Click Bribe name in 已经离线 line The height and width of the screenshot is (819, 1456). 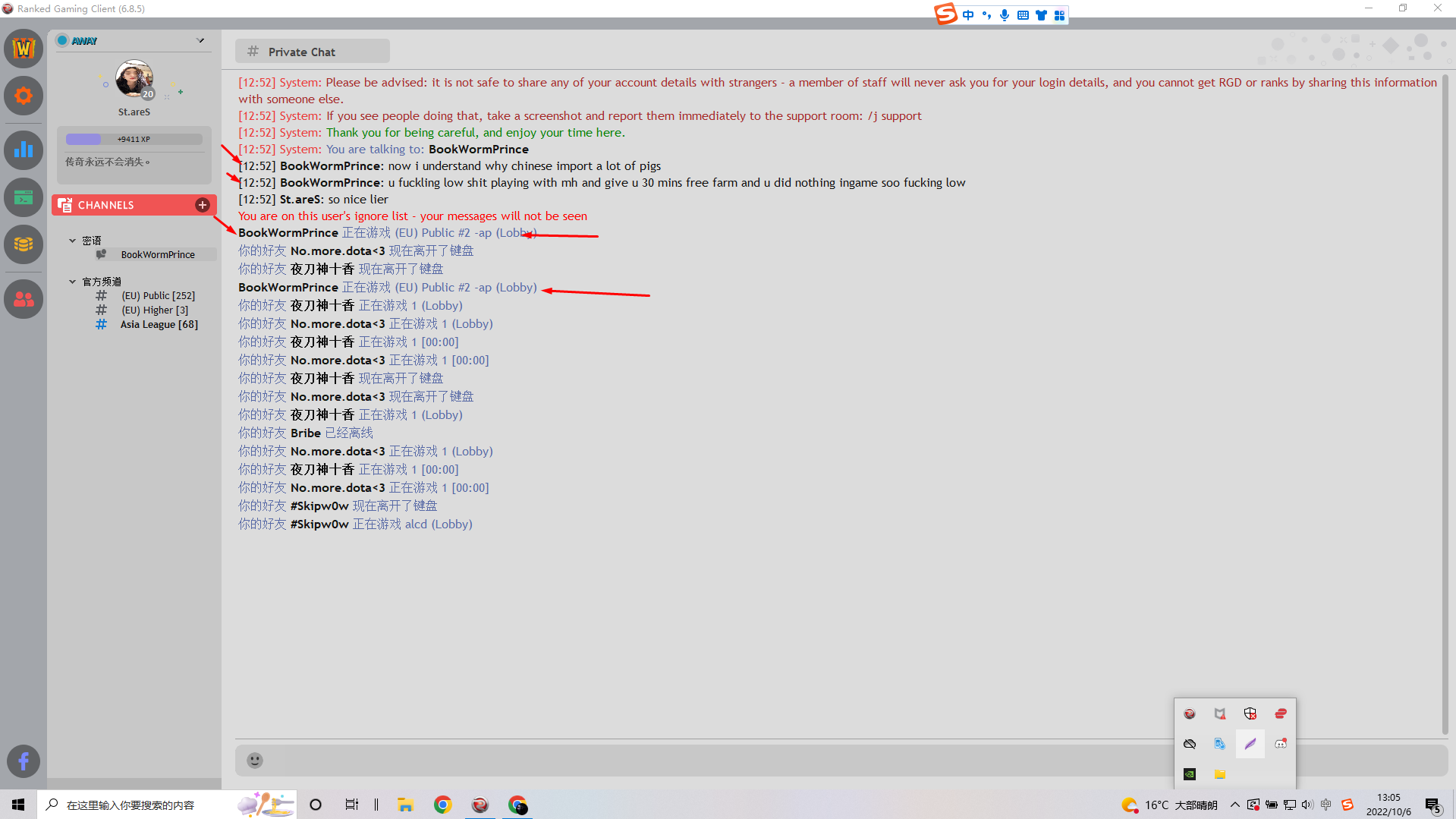pos(306,433)
